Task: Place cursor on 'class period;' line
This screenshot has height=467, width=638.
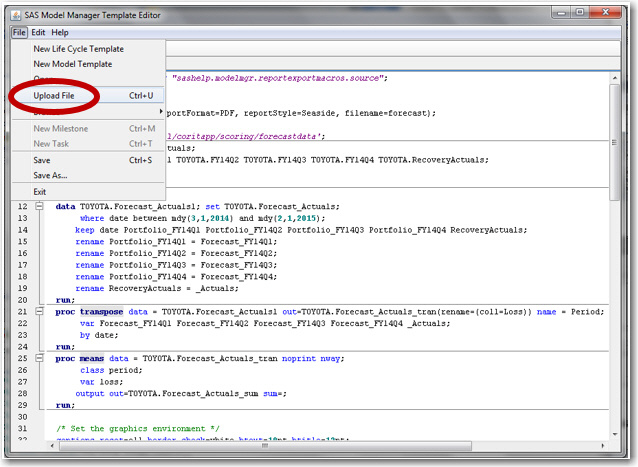Action: click(x=111, y=370)
